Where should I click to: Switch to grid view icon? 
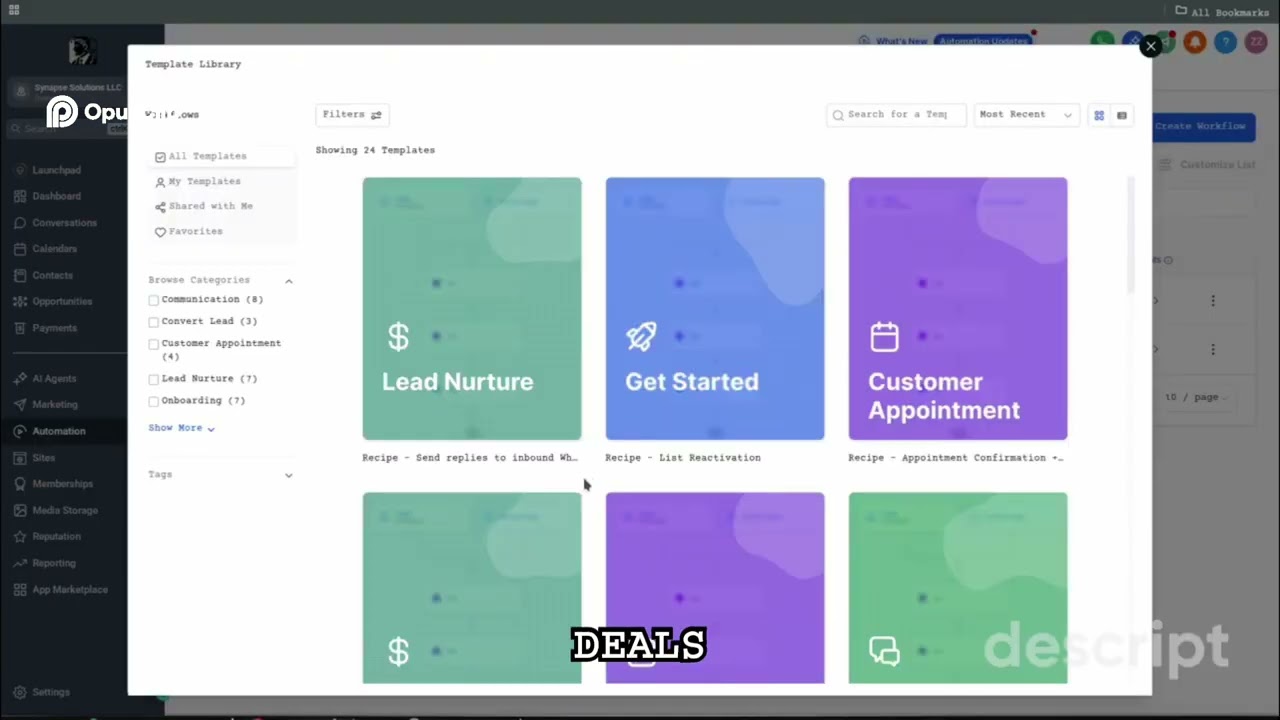[x=1099, y=115]
